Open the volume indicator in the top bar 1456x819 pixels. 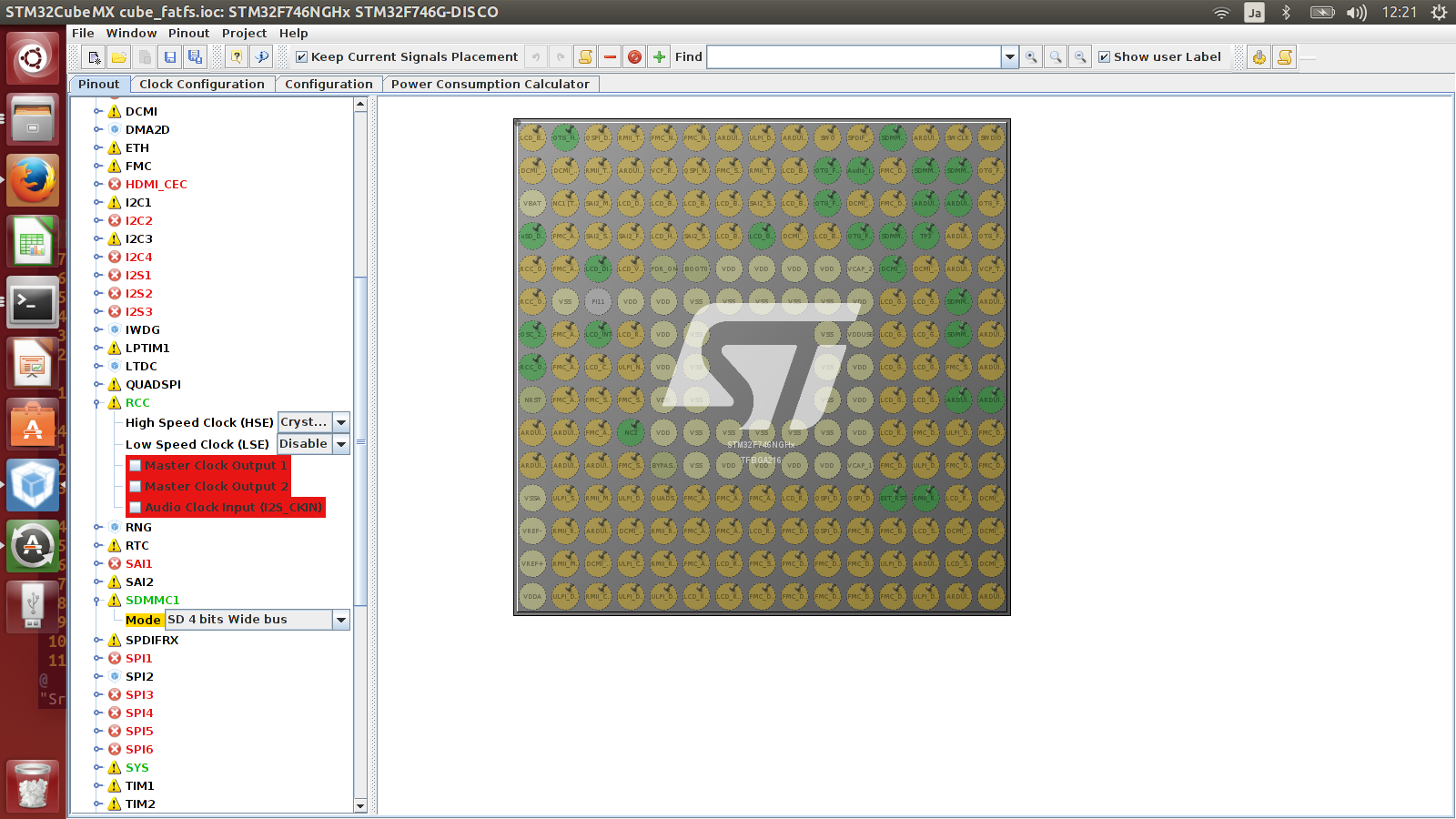click(1356, 12)
